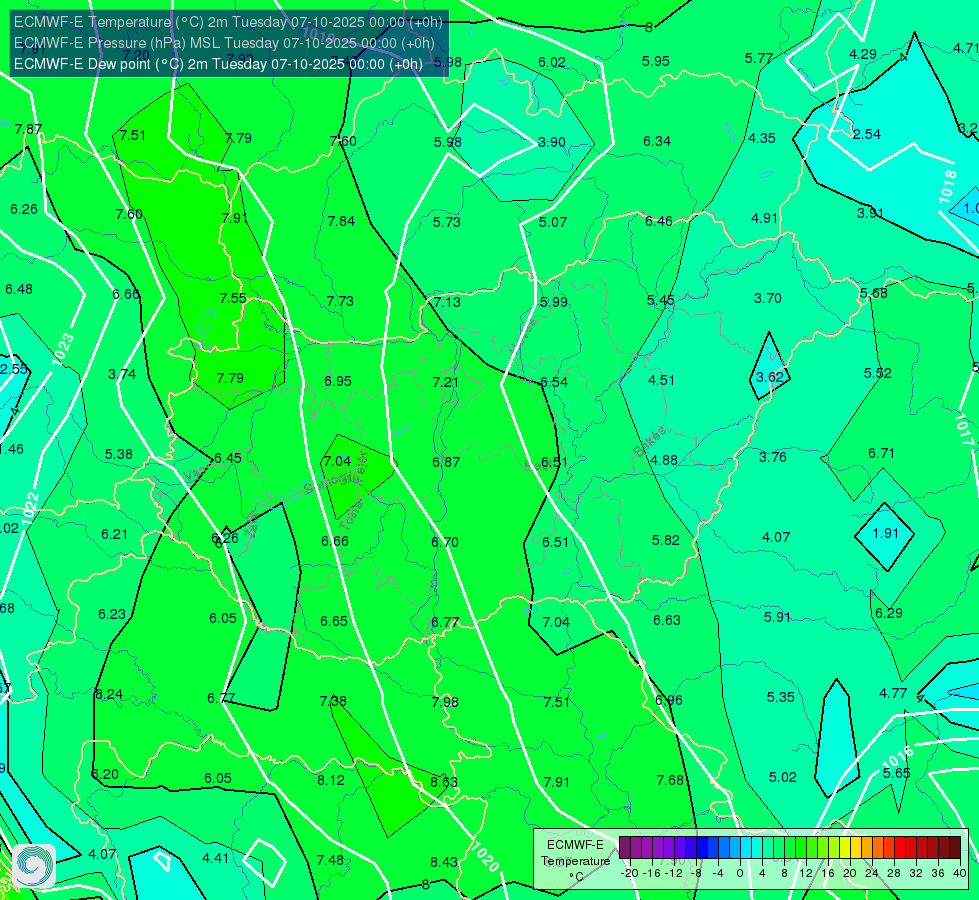Click the 3.70 grid value
Image resolution: width=979 pixels, height=900 pixels.
(767, 299)
